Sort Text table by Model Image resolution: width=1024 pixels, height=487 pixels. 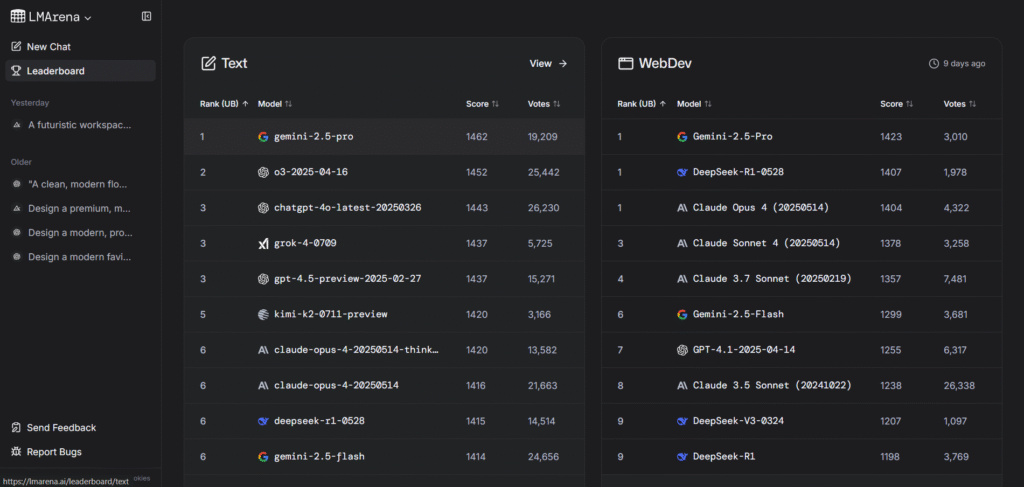click(275, 104)
